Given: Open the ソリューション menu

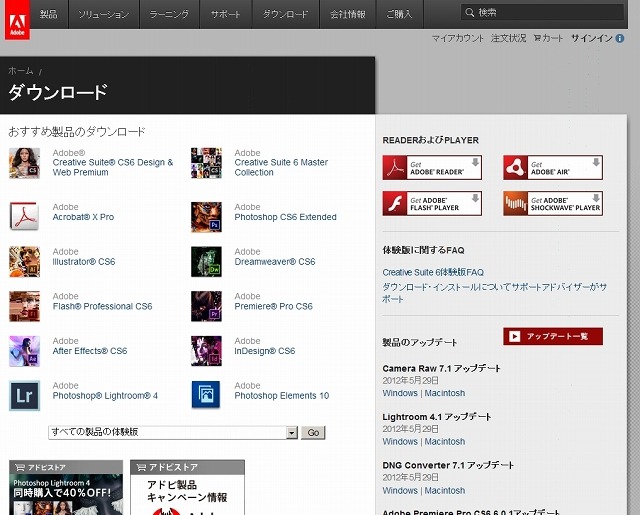Looking at the screenshot, I should 104,14.
